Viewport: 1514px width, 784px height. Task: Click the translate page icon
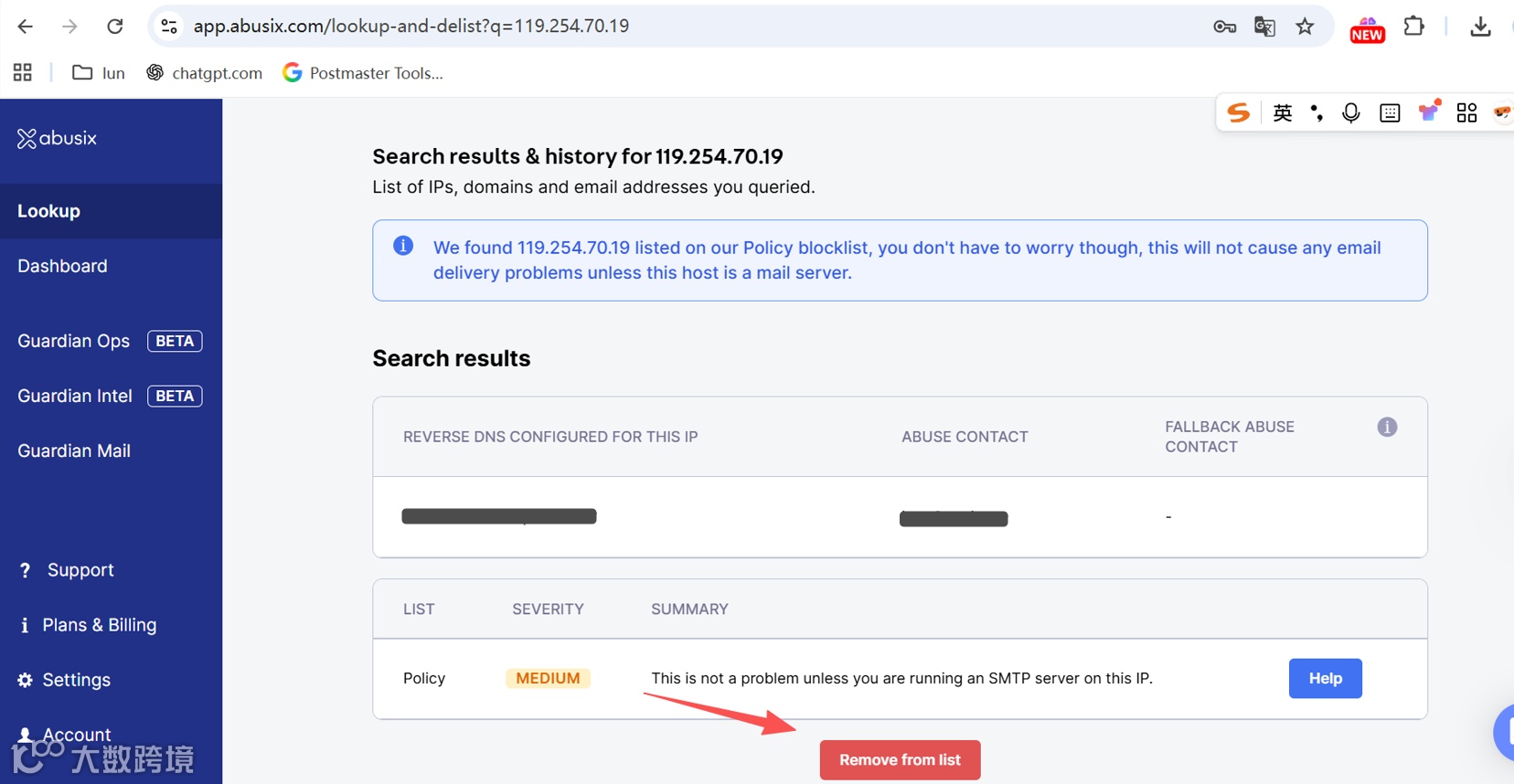coord(1264,26)
